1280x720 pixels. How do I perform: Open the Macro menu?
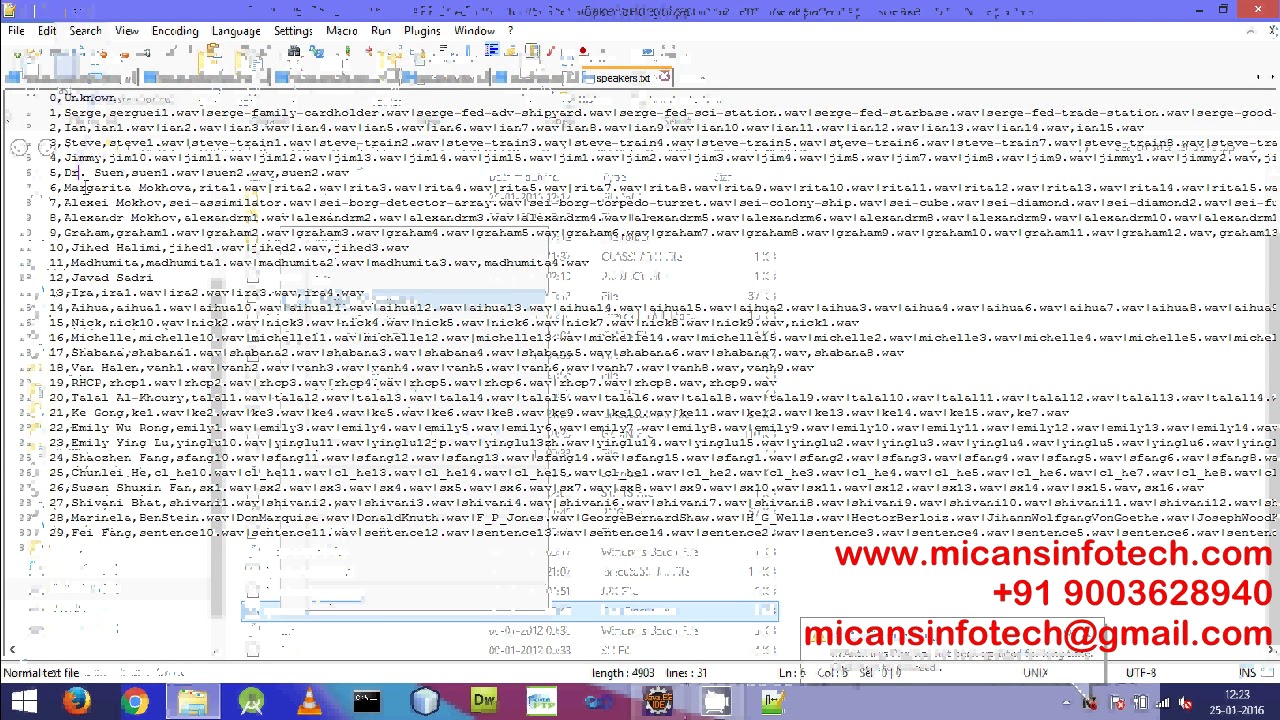pos(341,30)
